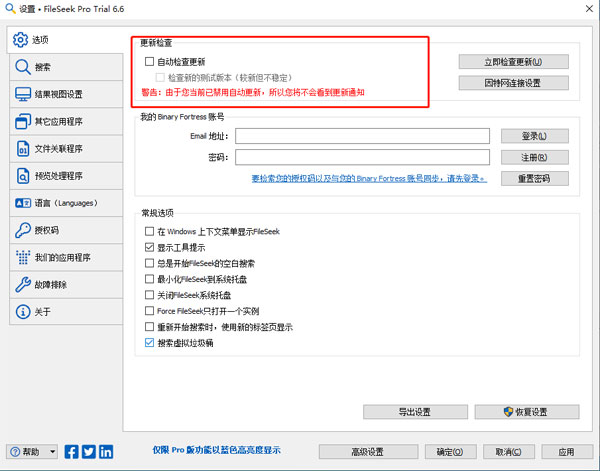Click the preview icon for 预览处理程序

pyautogui.click(x=23, y=176)
